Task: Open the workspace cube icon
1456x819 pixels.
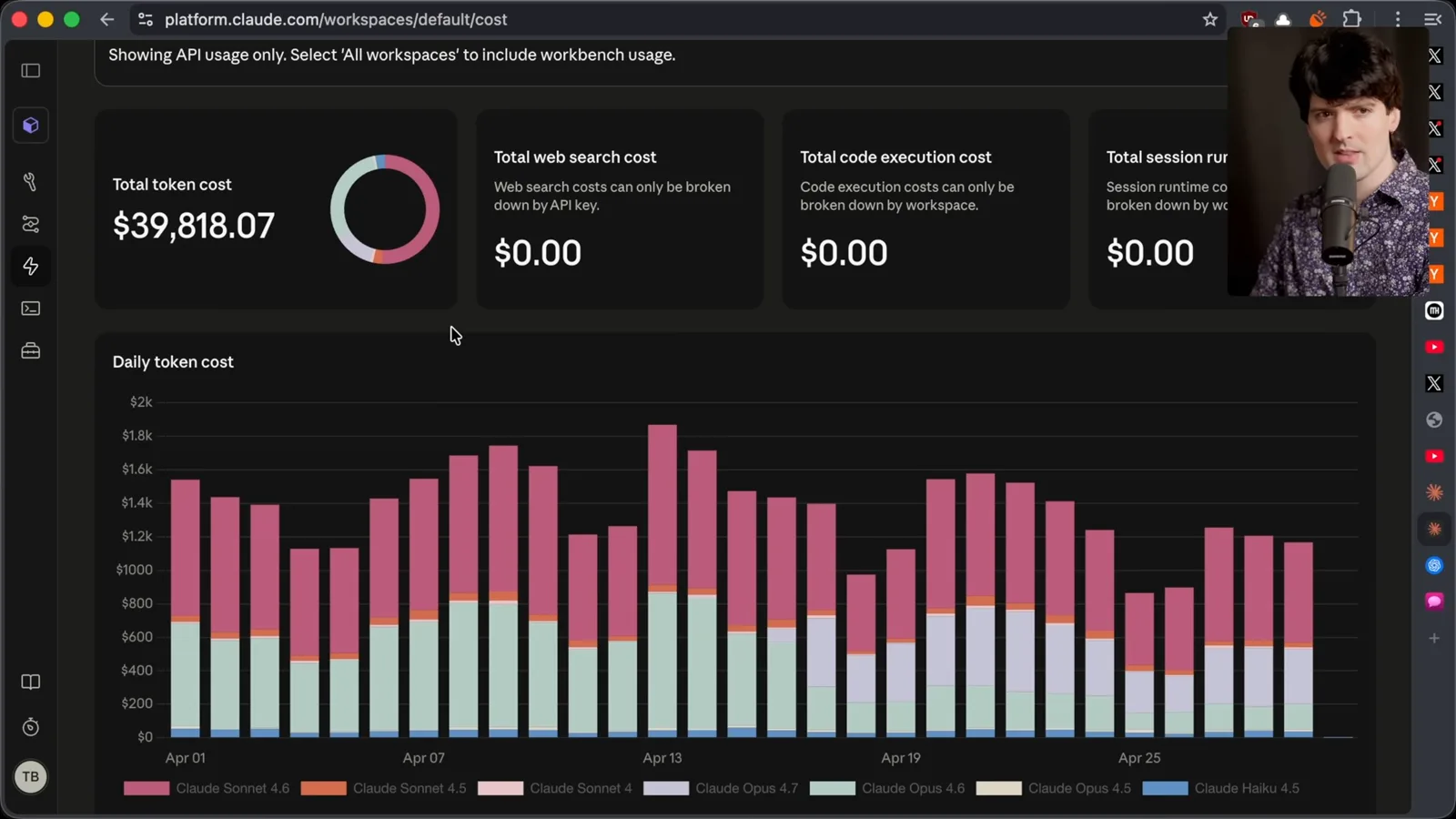Action: pyautogui.click(x=31, y=126)
